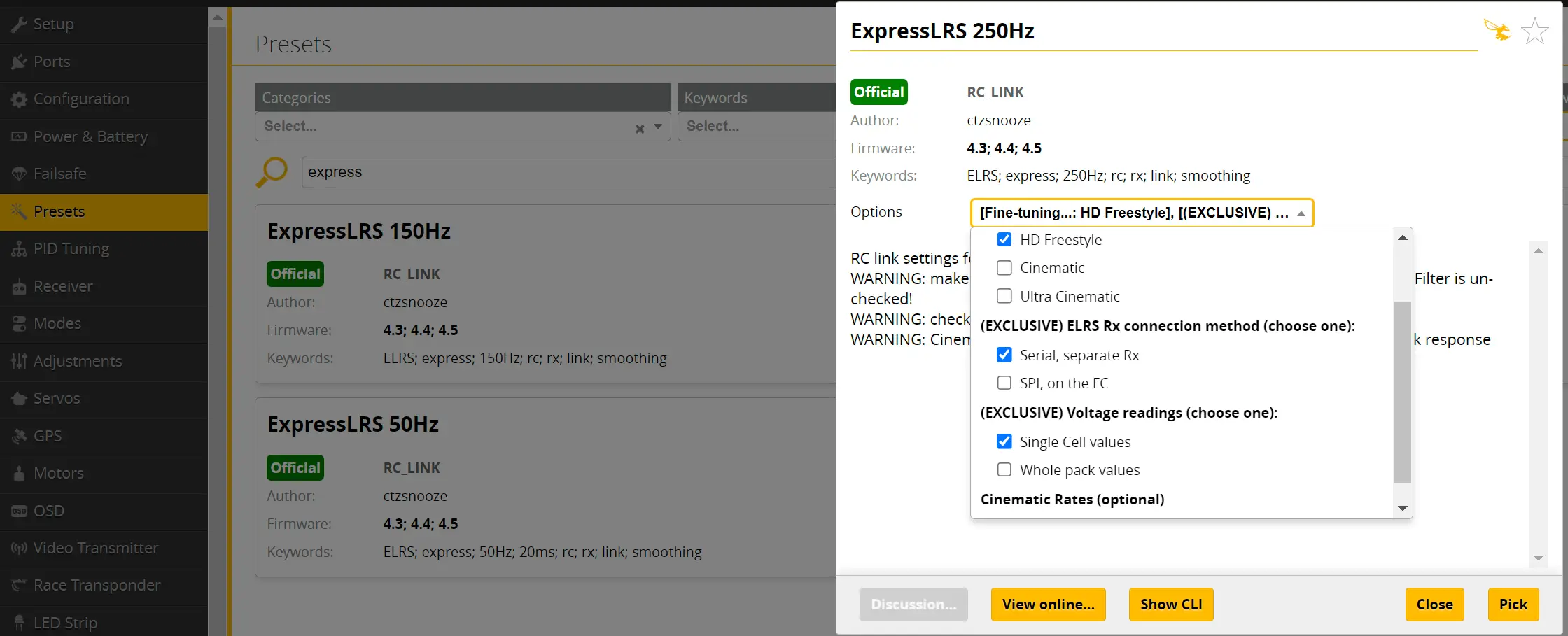This screenshot has width=1568, height=636.
Task: Open Modes via its icon
Action: click(19, 323)
